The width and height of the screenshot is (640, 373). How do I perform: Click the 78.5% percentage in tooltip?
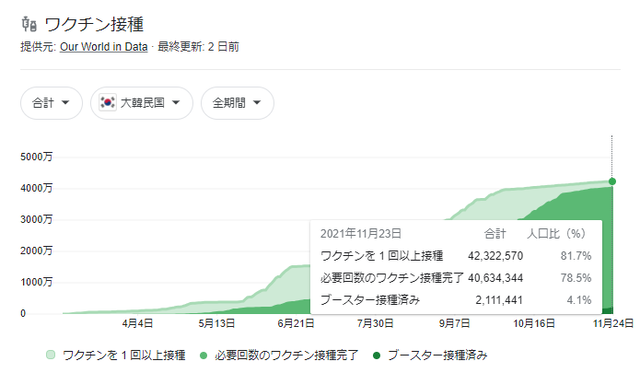[x=576, y=278]
